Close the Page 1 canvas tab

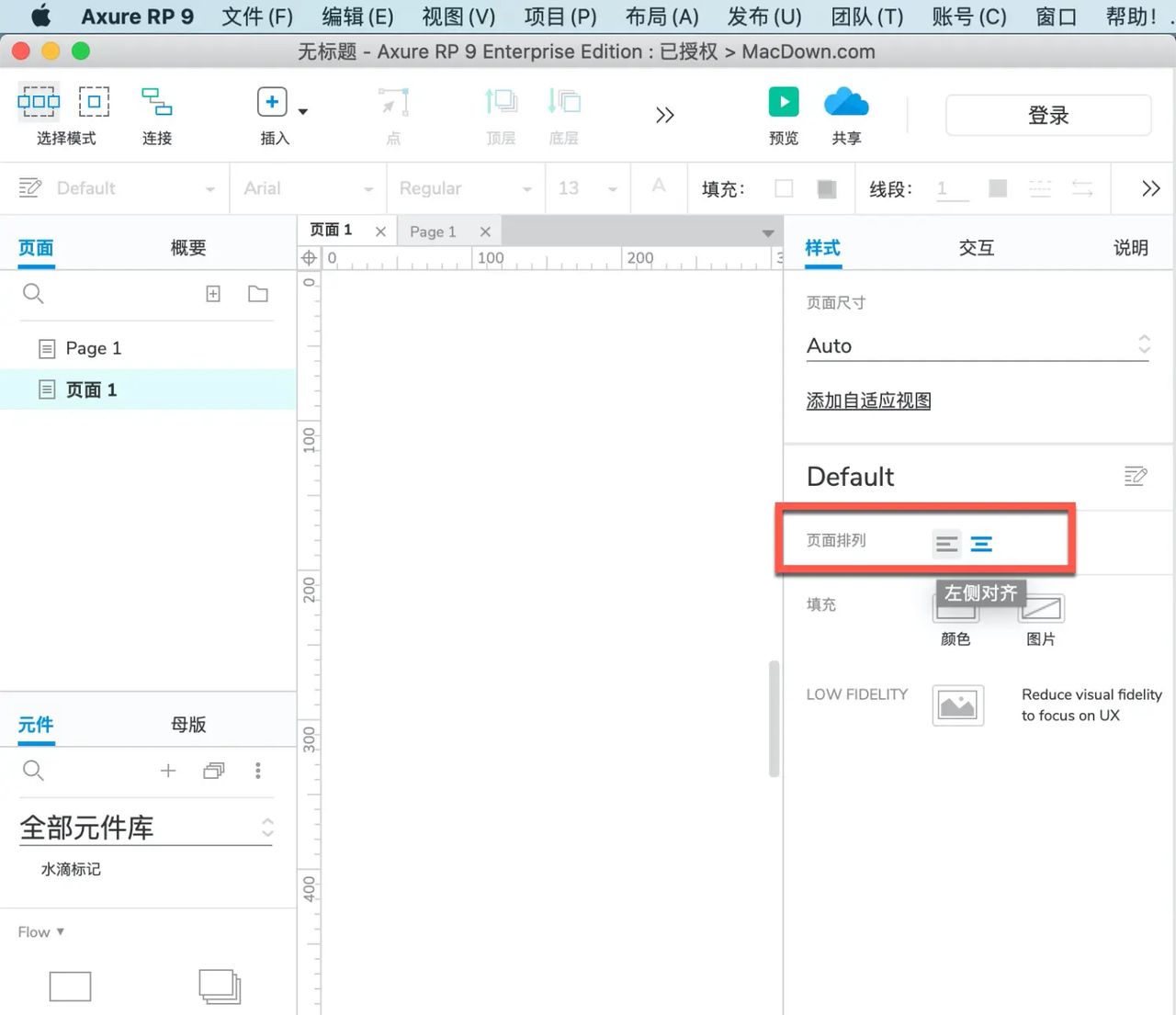point(485,231)
